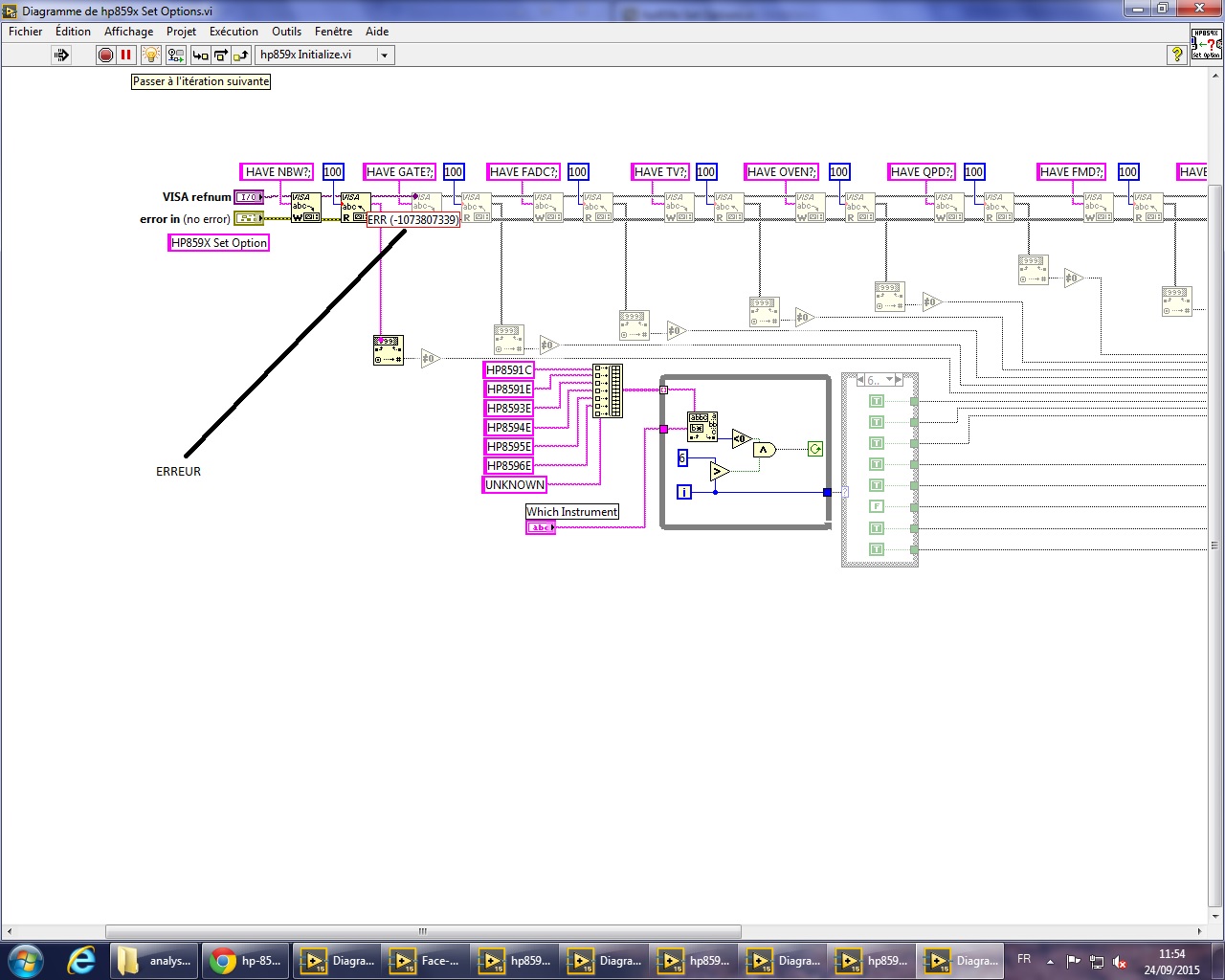Image resolution: width=1225 pixels, height=980 pixels.
Task: Click the greater-than comparison node in loop
Action: (720, 471)
